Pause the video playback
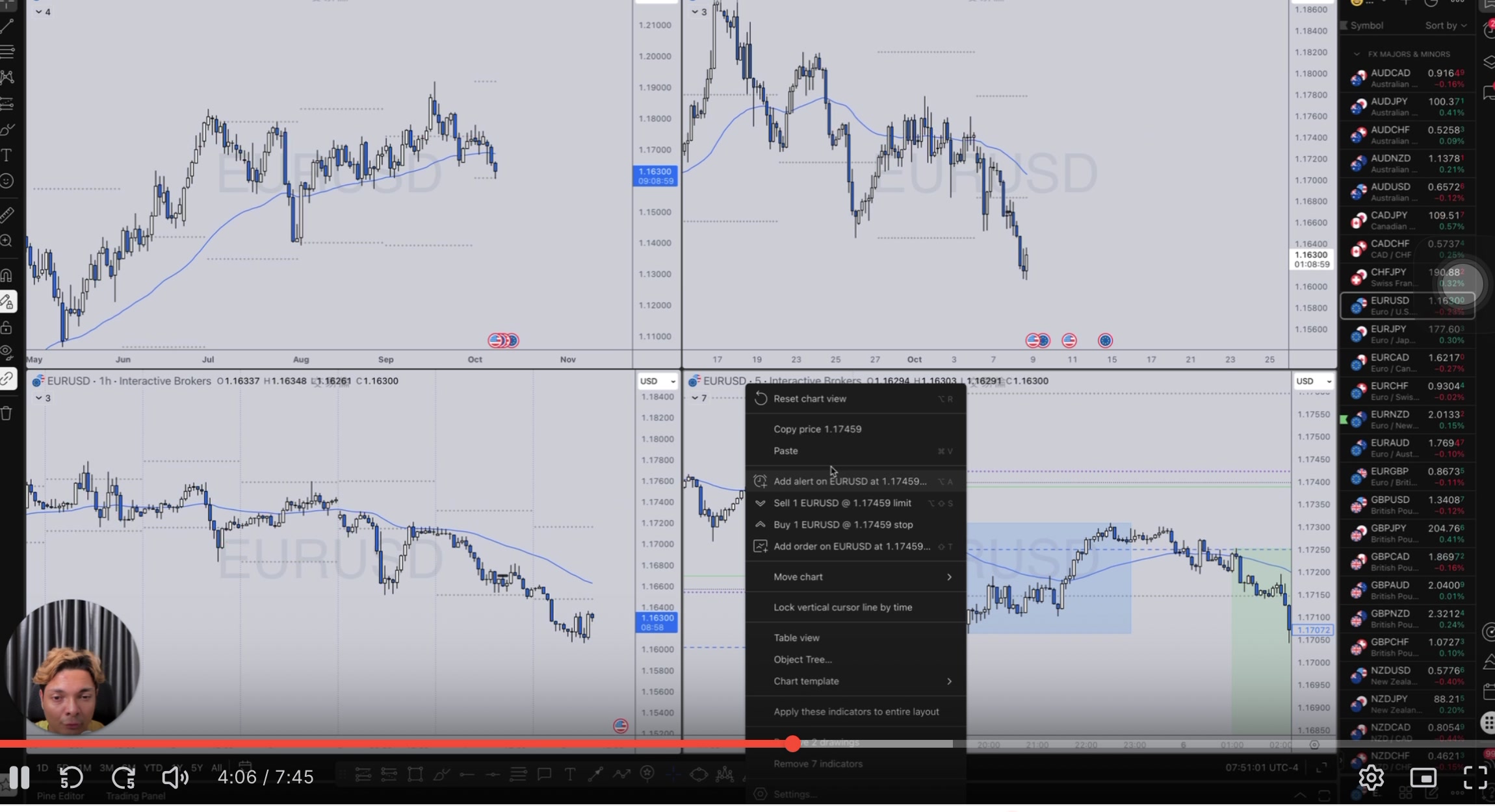This screenshot has width=1495, height=812. click(19, 777)
